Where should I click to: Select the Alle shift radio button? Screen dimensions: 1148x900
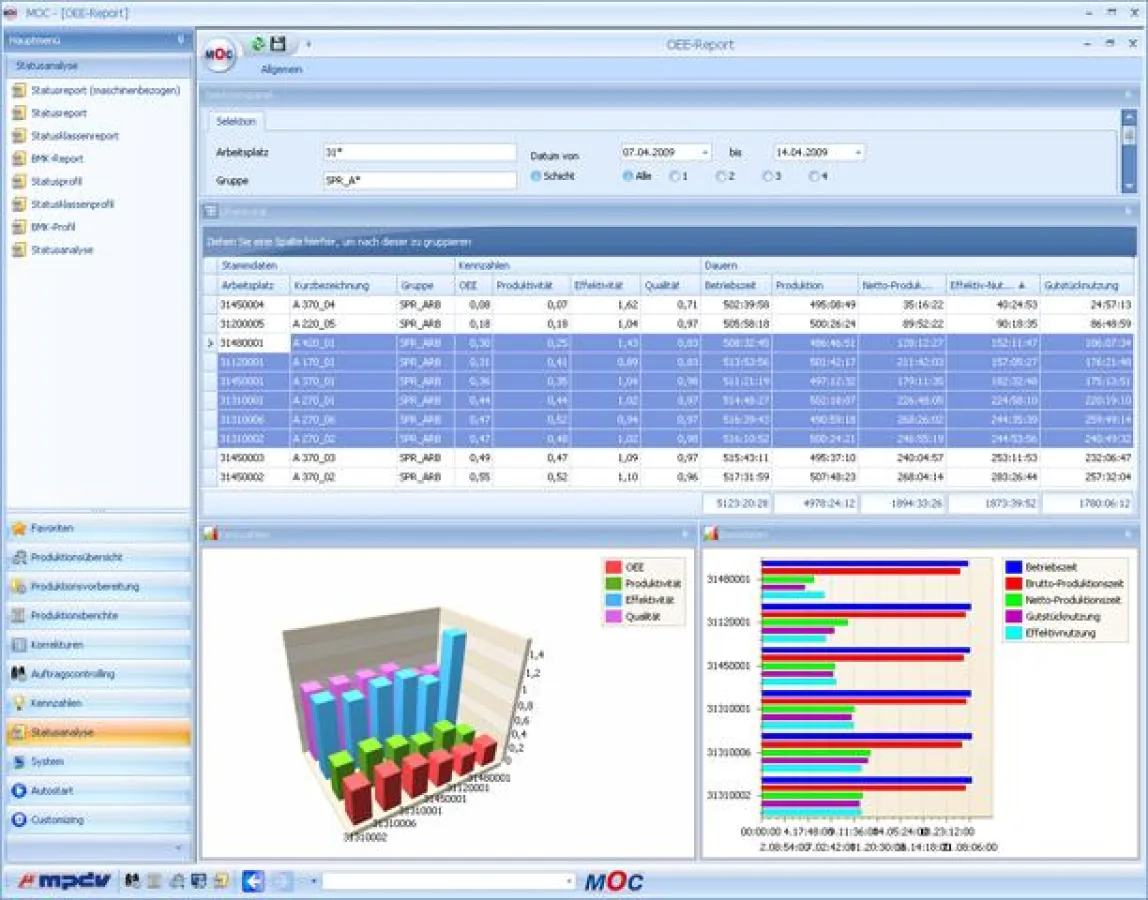[x=628, y=176]
